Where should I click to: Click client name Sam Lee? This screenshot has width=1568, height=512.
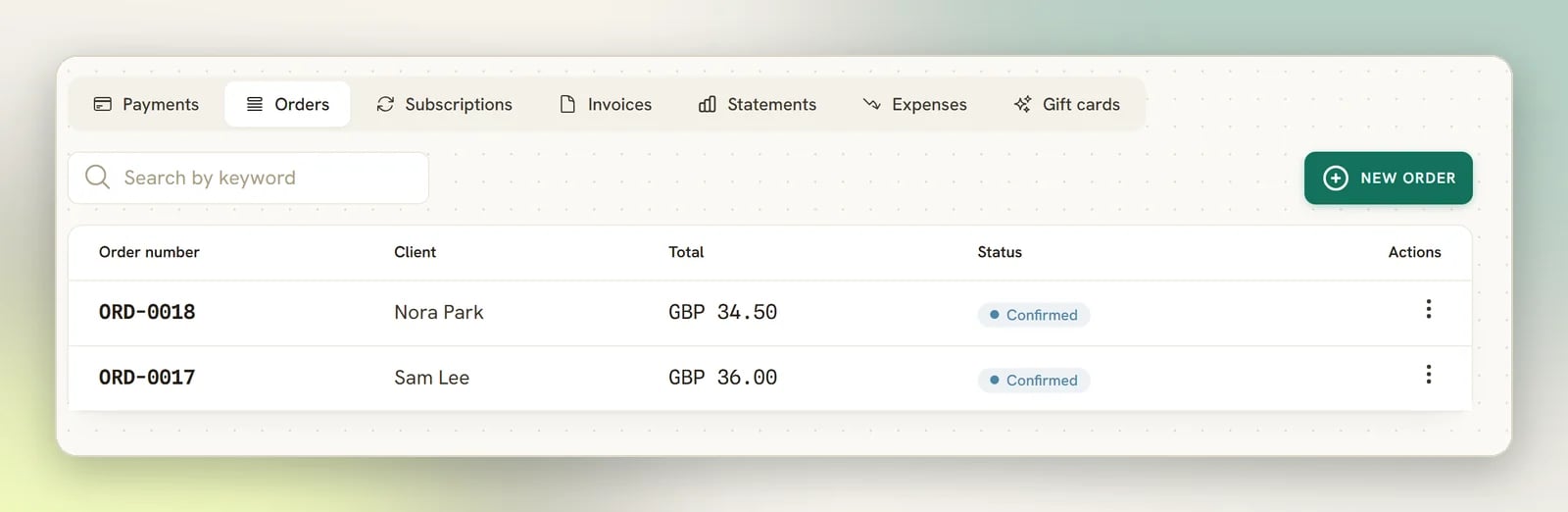pos(431,378)
